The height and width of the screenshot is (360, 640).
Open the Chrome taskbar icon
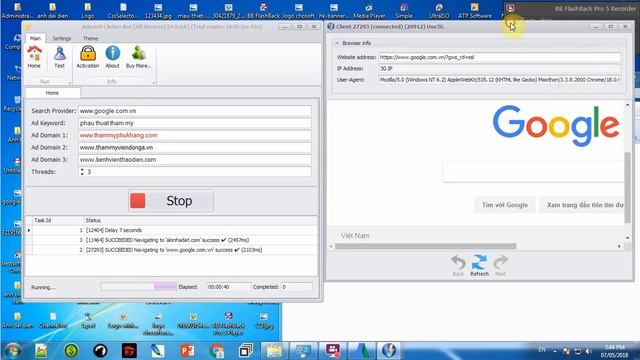(x=217, y=351)
